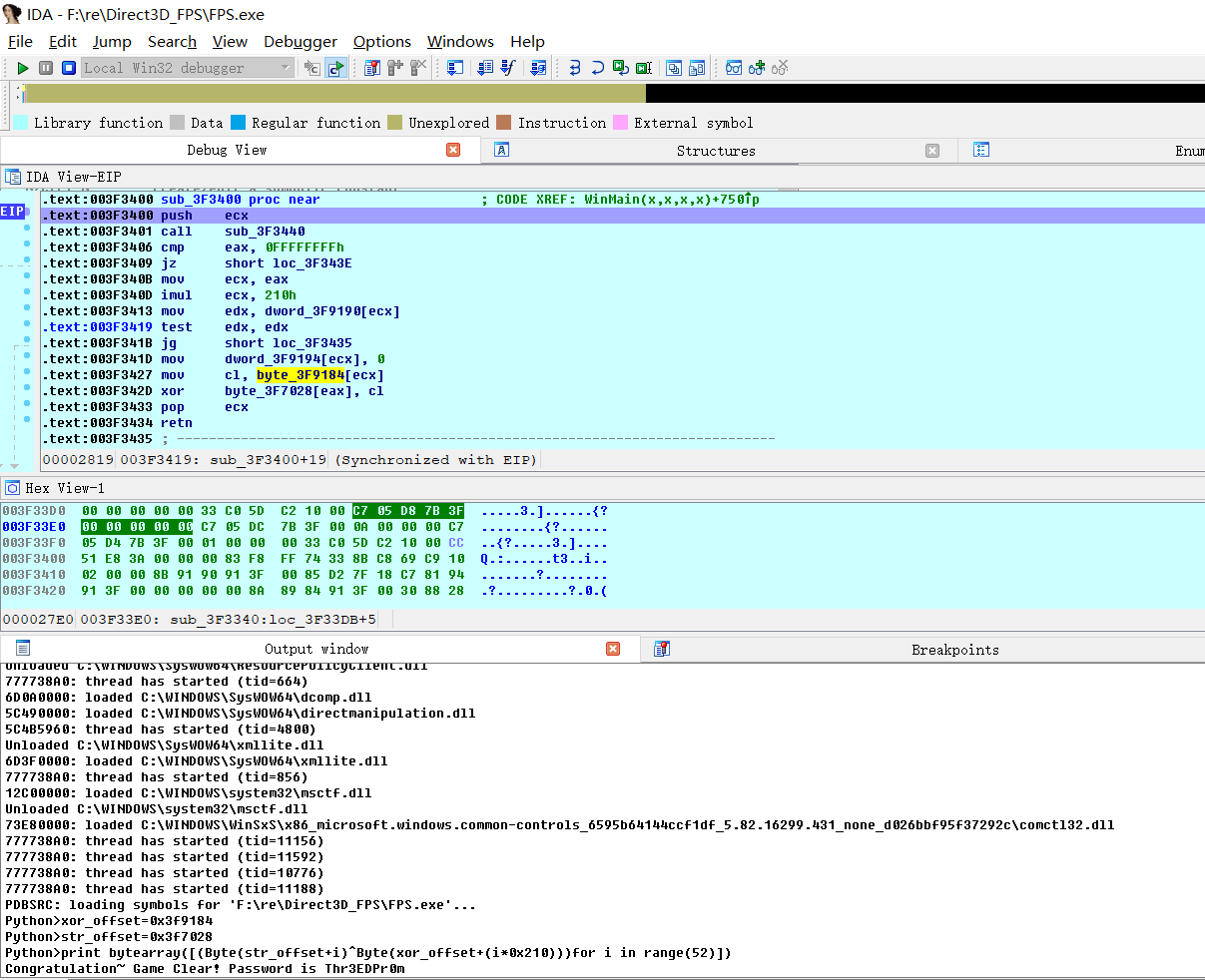Click the Step Into toolbar icon

[575, 68]
